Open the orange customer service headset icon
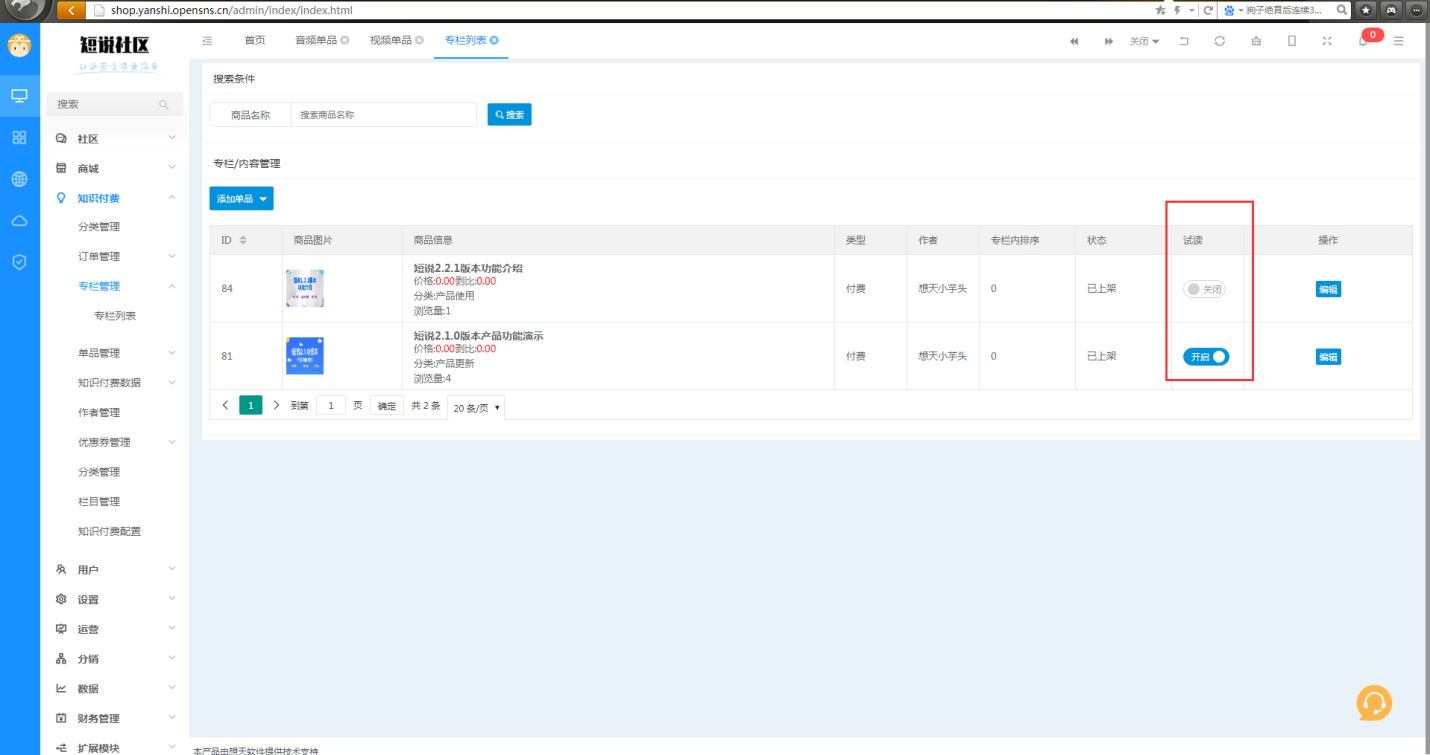The width and height of the screenshot is (1430, 755). [x=1374, y=703]
